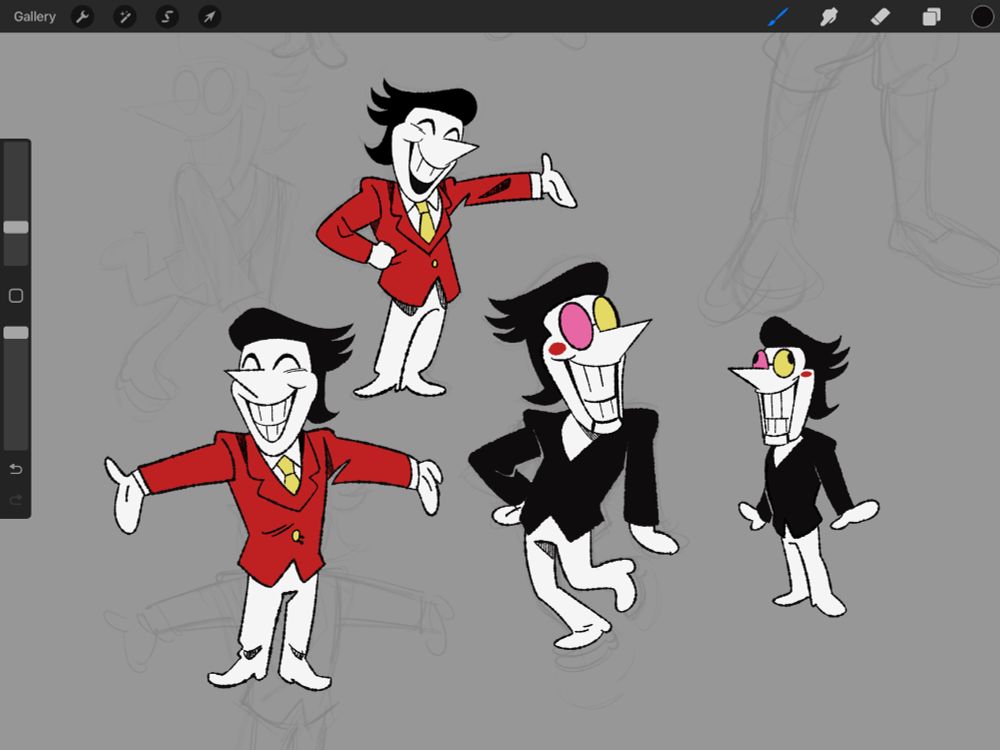Click the brush opacity slider handle

pos(16,332)
